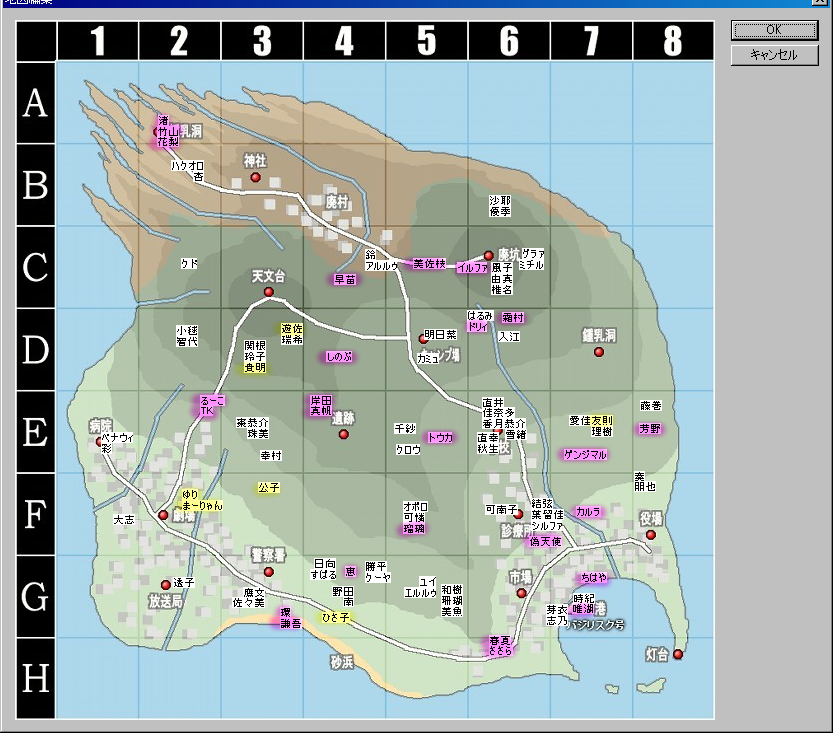Viewport: 833px width, 733px height.
Task: Click the キャンセル button
Action: 774,55
